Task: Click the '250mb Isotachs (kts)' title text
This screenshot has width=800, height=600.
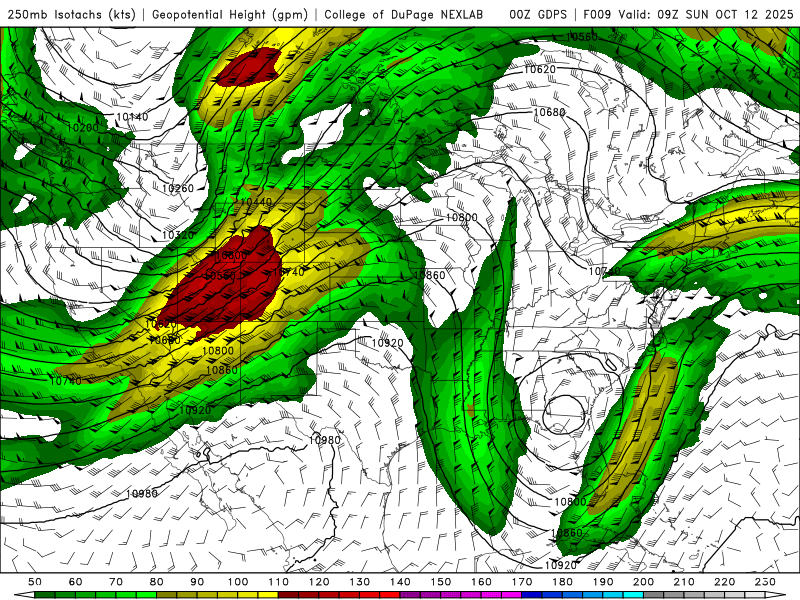Action: click(71, 14)
